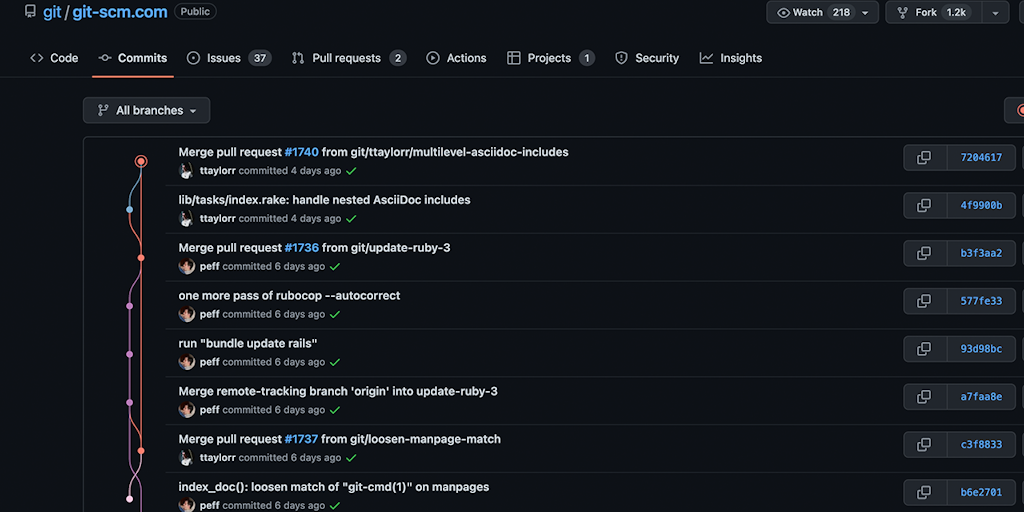Click peff avatar on rubocop commit row
The height and width of the screenshot is (512, 1024).
[x=187, y=314]
